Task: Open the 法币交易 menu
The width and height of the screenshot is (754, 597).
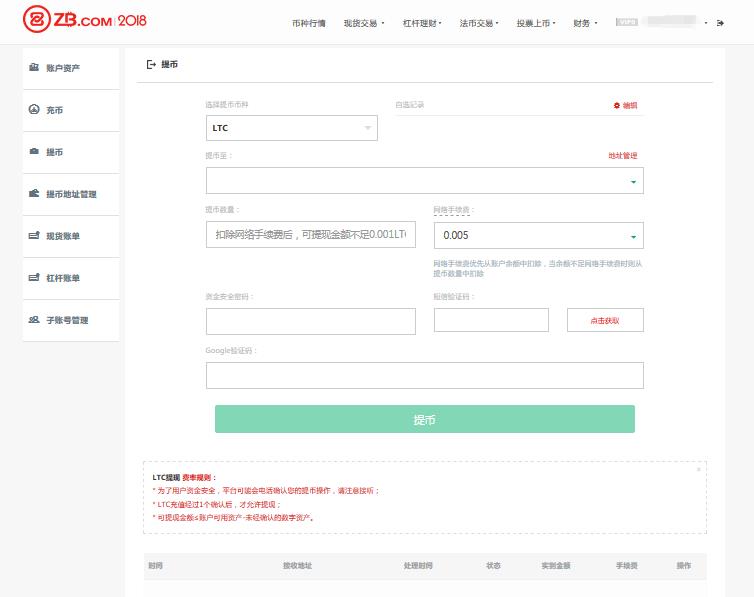Action: (478, 22)
